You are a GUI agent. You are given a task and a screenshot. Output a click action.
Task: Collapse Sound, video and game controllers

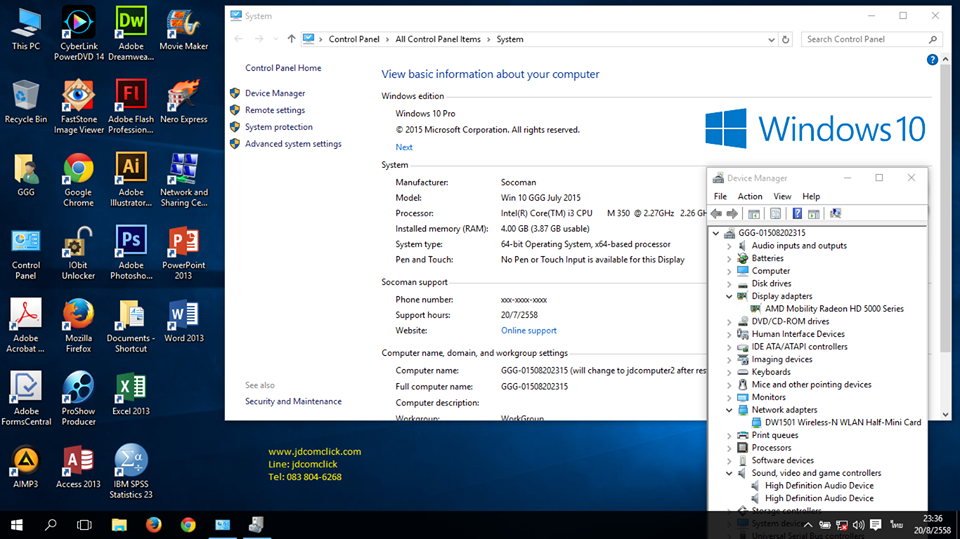click(x=729, y=473)
